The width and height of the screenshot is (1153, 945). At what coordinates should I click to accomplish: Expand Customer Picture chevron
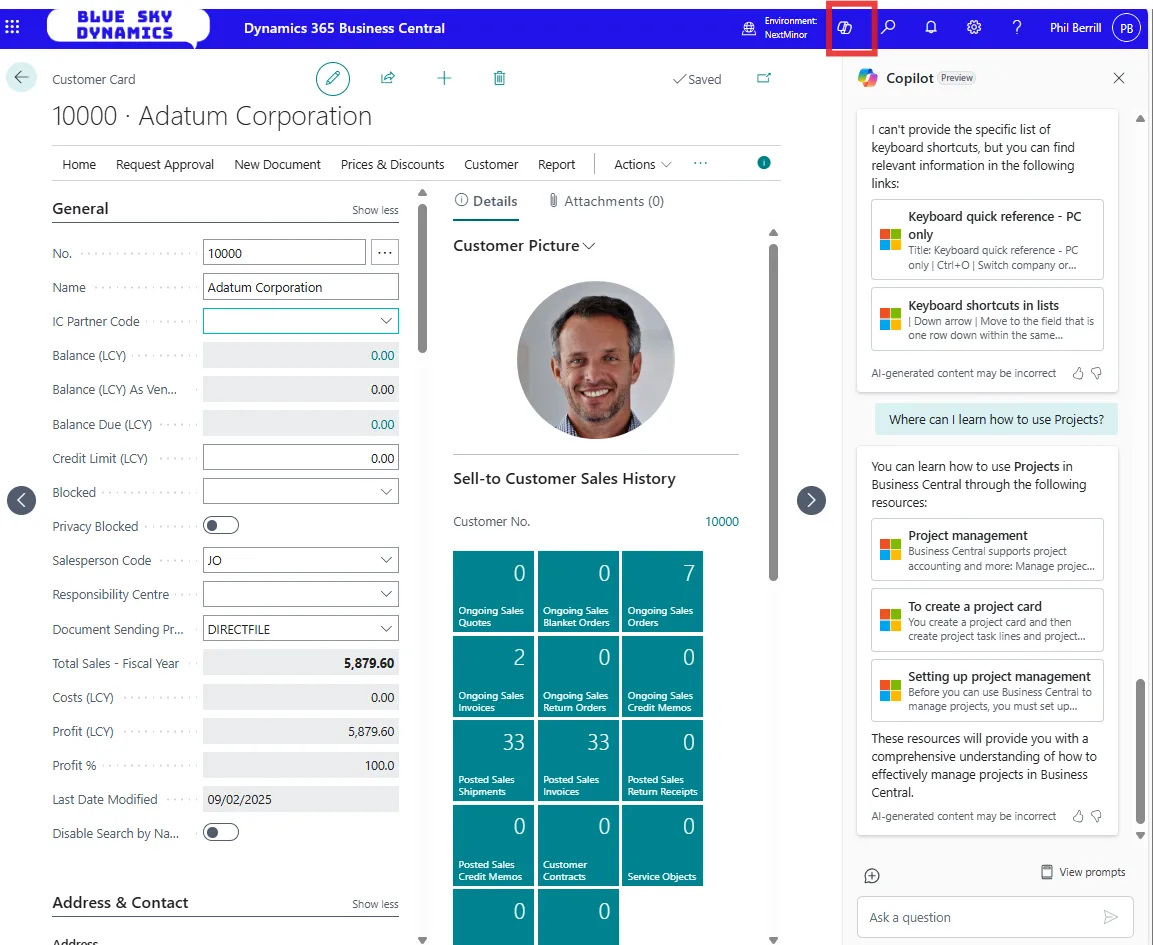tap(589, 246)
